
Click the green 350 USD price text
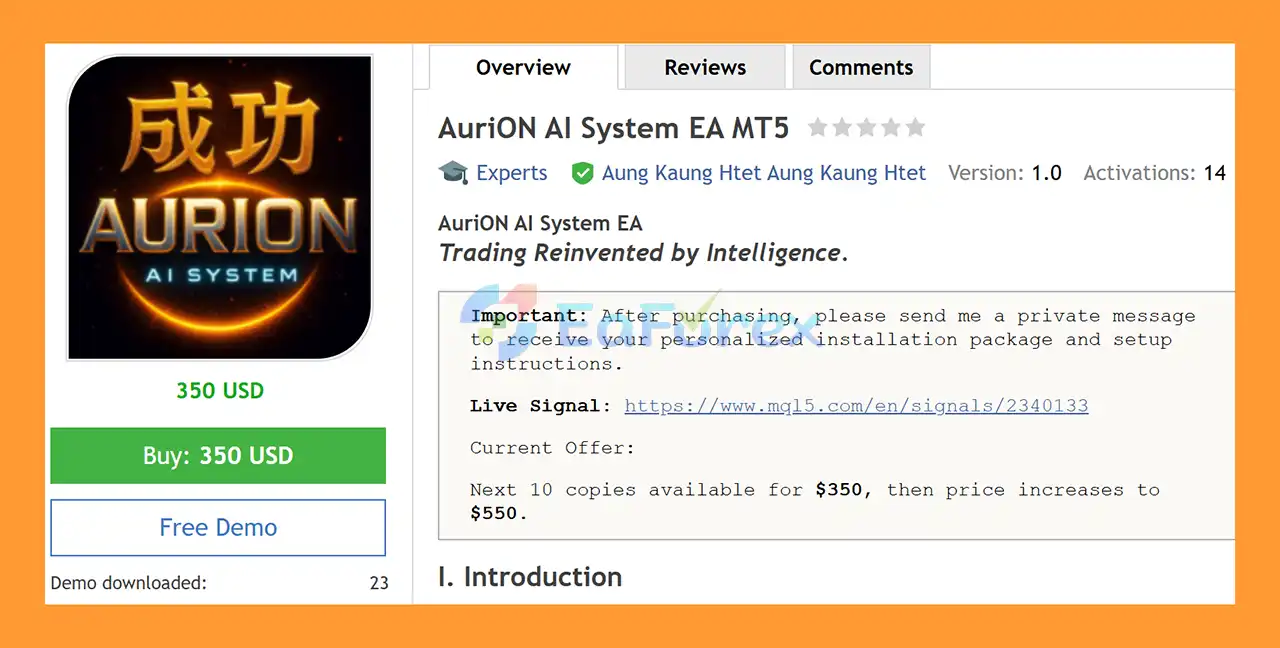pyautogui.click(x=220, y=391)
